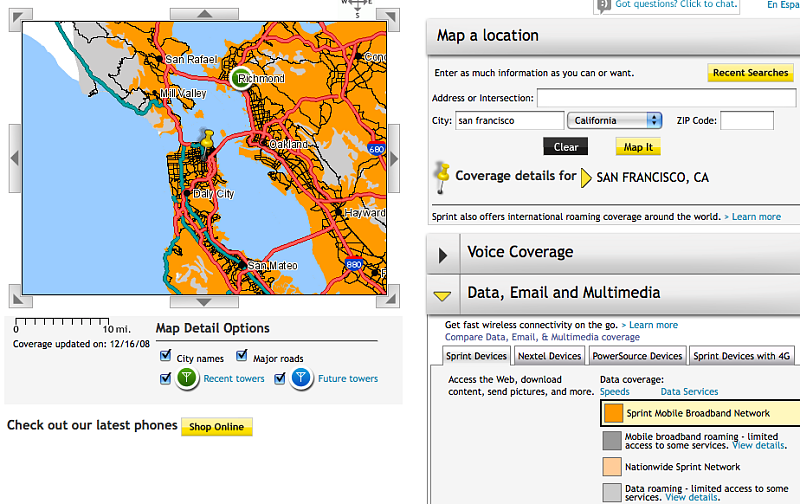The width and height of the screenshot is (800, 504).
Task: Uncheck the Future towers checkbox
Action: tap(280, 379)
